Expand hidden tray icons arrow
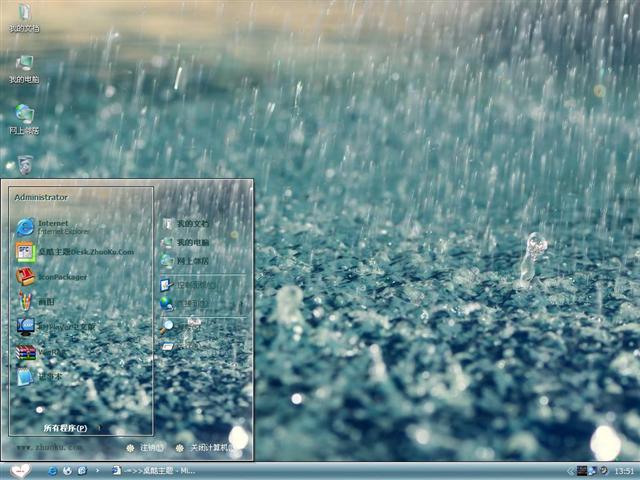 click(571, 471)
